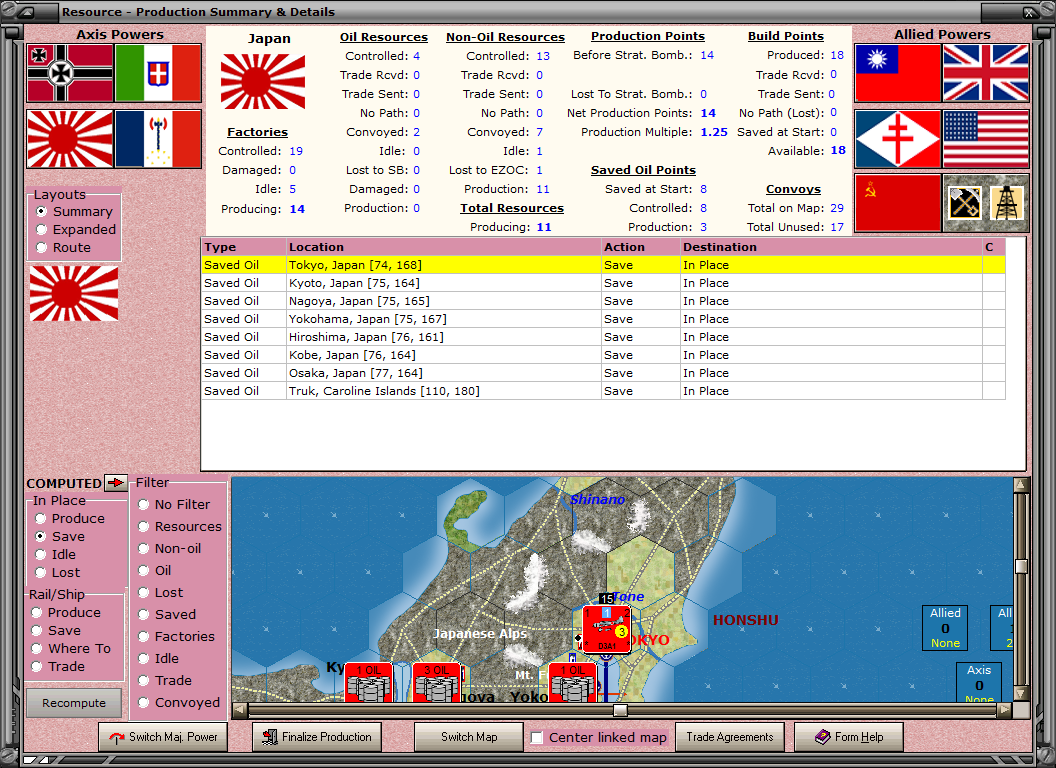Click the Recompute button

tap(74, 703)
